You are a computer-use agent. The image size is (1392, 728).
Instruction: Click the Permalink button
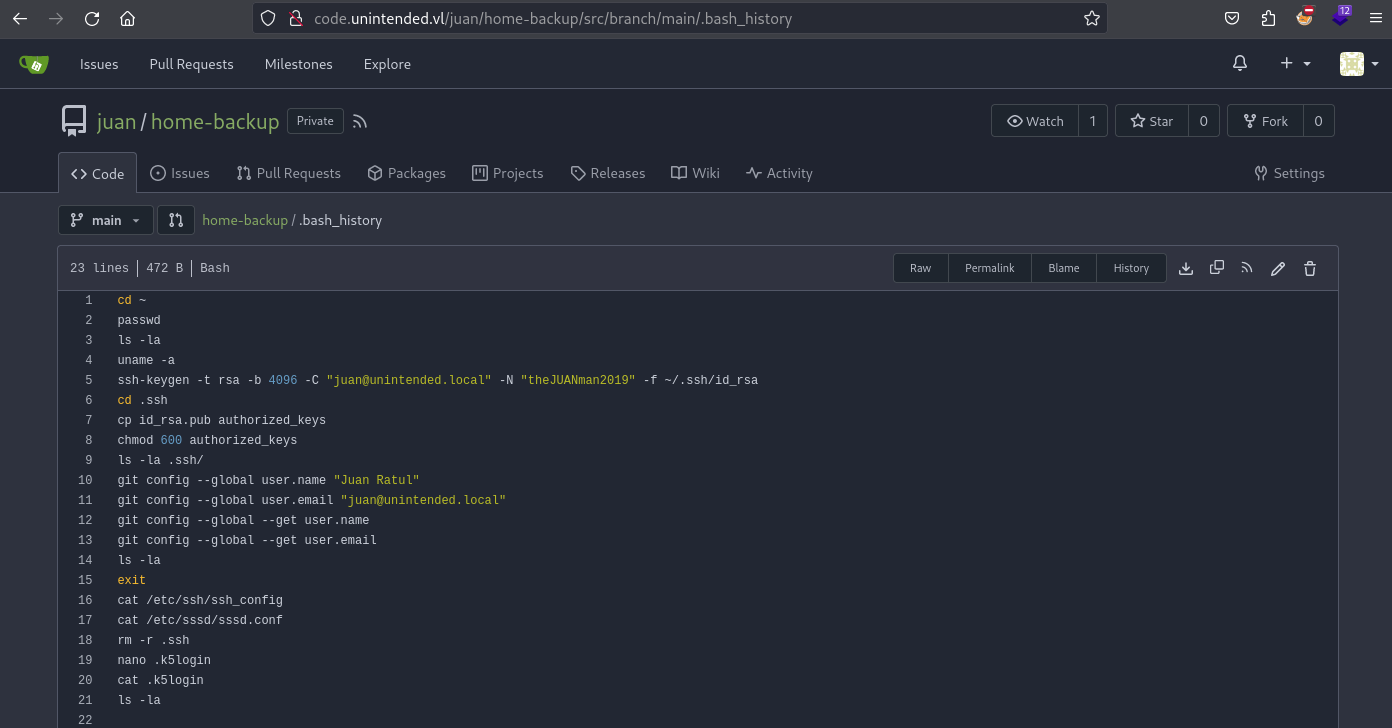pyautogui.click(x=989, y=268)
